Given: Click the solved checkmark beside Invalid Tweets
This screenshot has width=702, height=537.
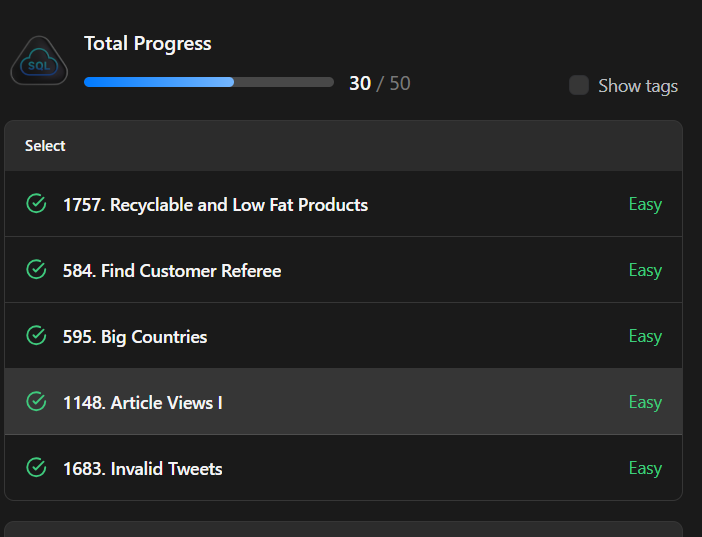Looking at the screenshot, I should pos(36,468).
